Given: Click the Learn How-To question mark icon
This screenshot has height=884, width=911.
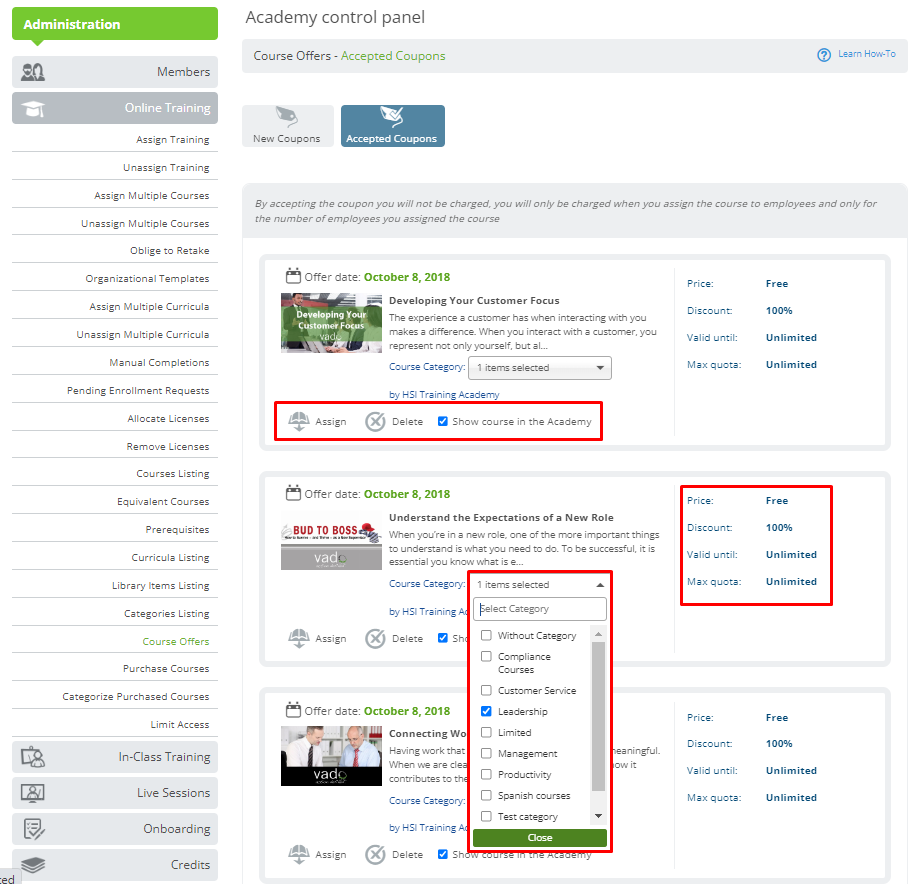Looking at the screenshot, I should point(824,55).
